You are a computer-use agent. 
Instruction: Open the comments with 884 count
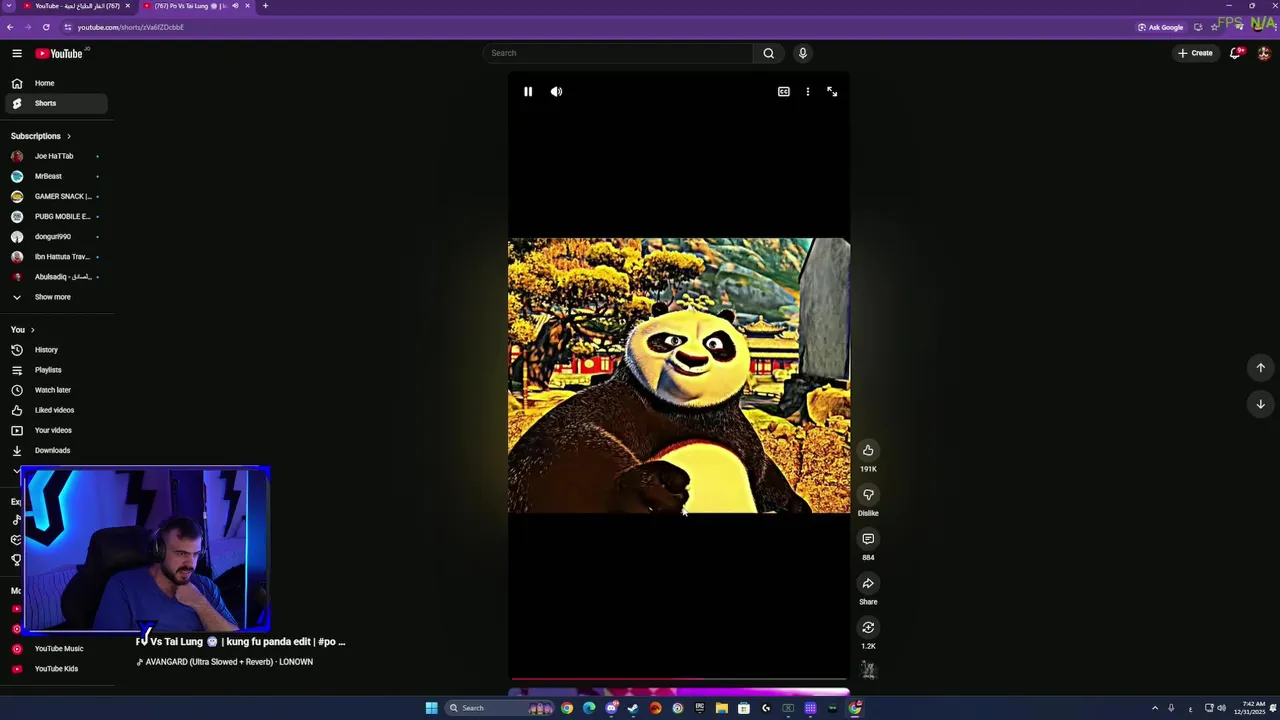pos(868,539)
